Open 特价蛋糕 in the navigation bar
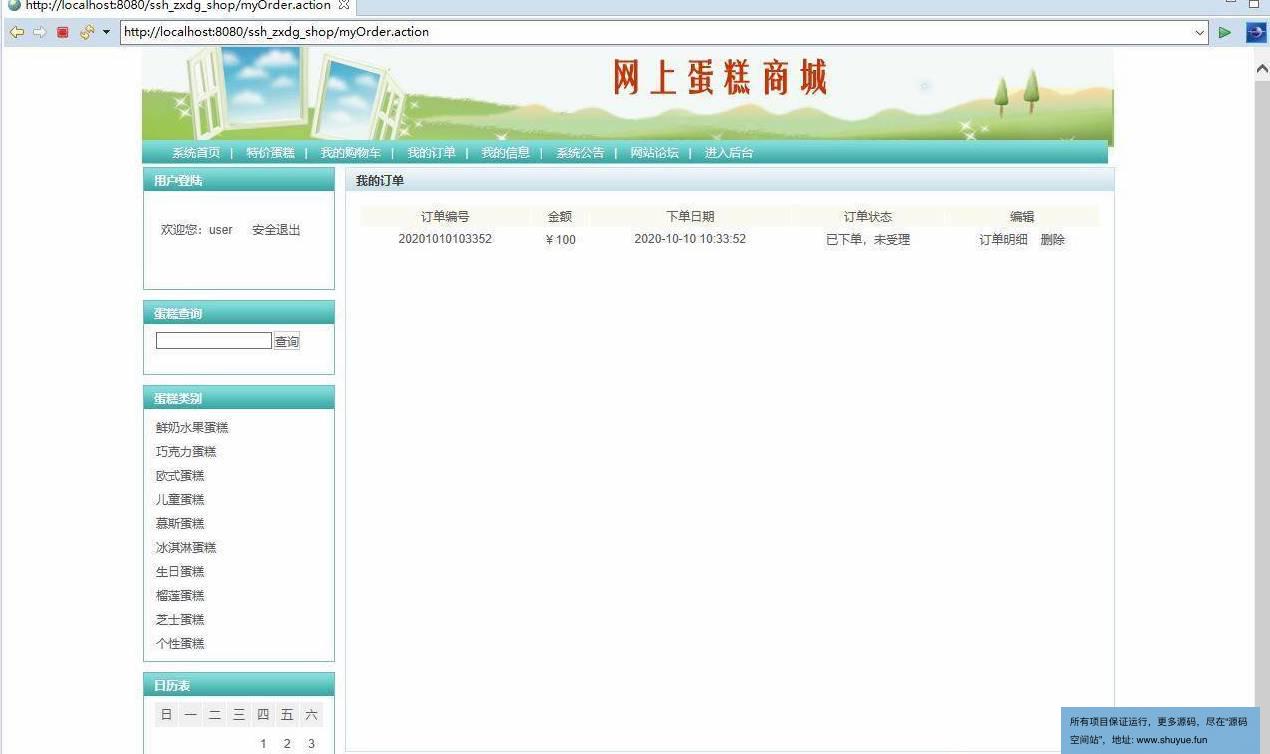 270,153
